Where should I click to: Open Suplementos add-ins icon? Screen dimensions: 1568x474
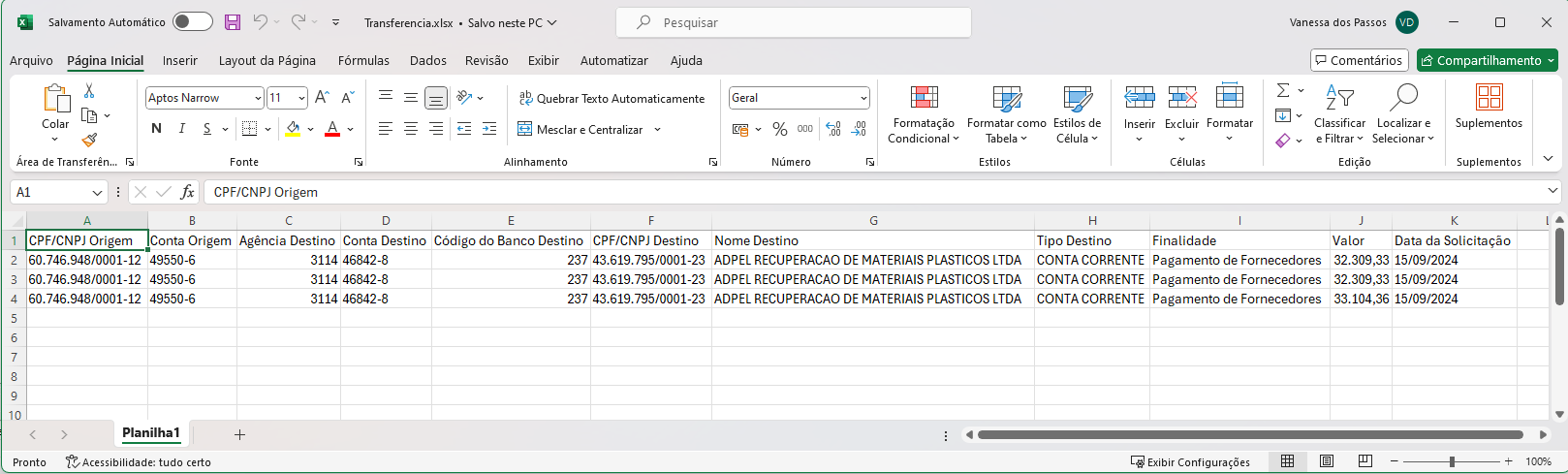pos(1489,107)
